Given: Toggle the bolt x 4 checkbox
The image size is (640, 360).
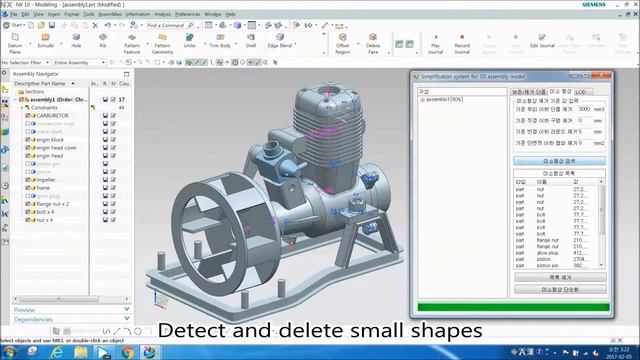Looking at the screenshot, I should (28, 212).
